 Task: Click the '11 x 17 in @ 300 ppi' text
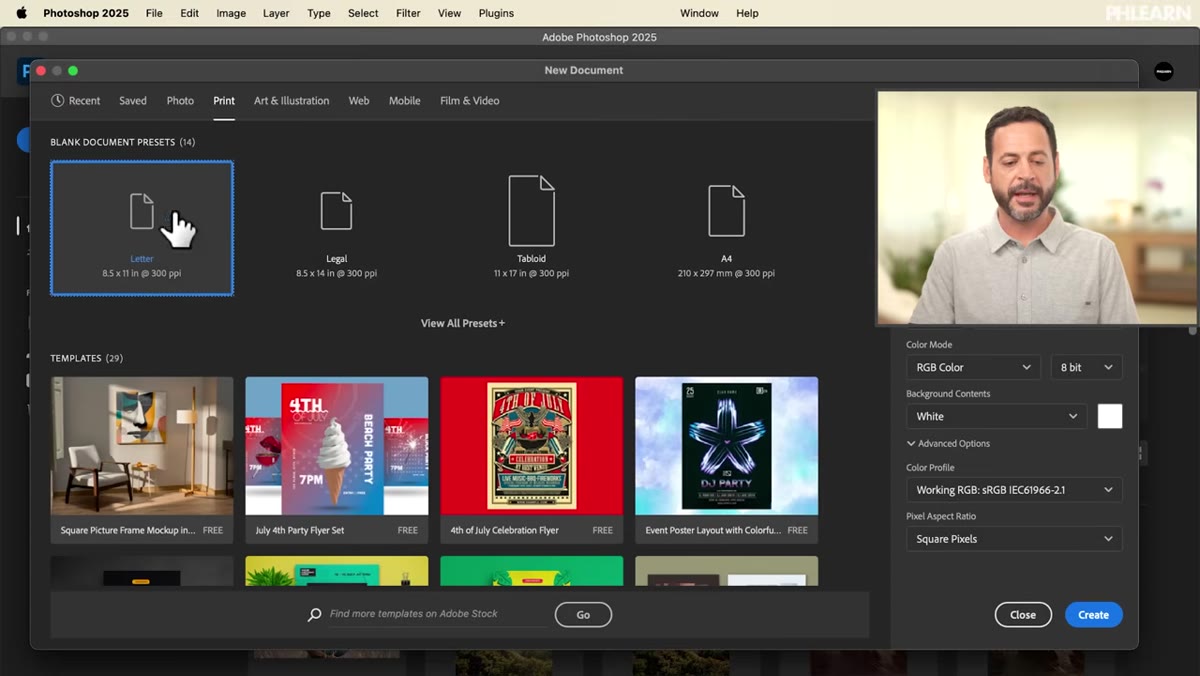click(531, 273)
